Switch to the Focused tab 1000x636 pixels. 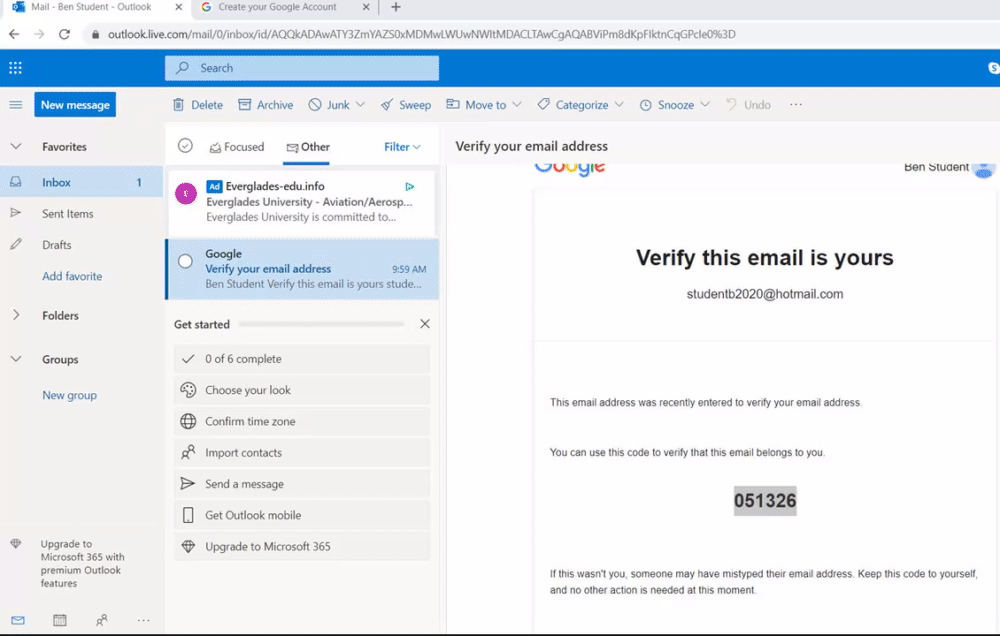coord(237,147)
